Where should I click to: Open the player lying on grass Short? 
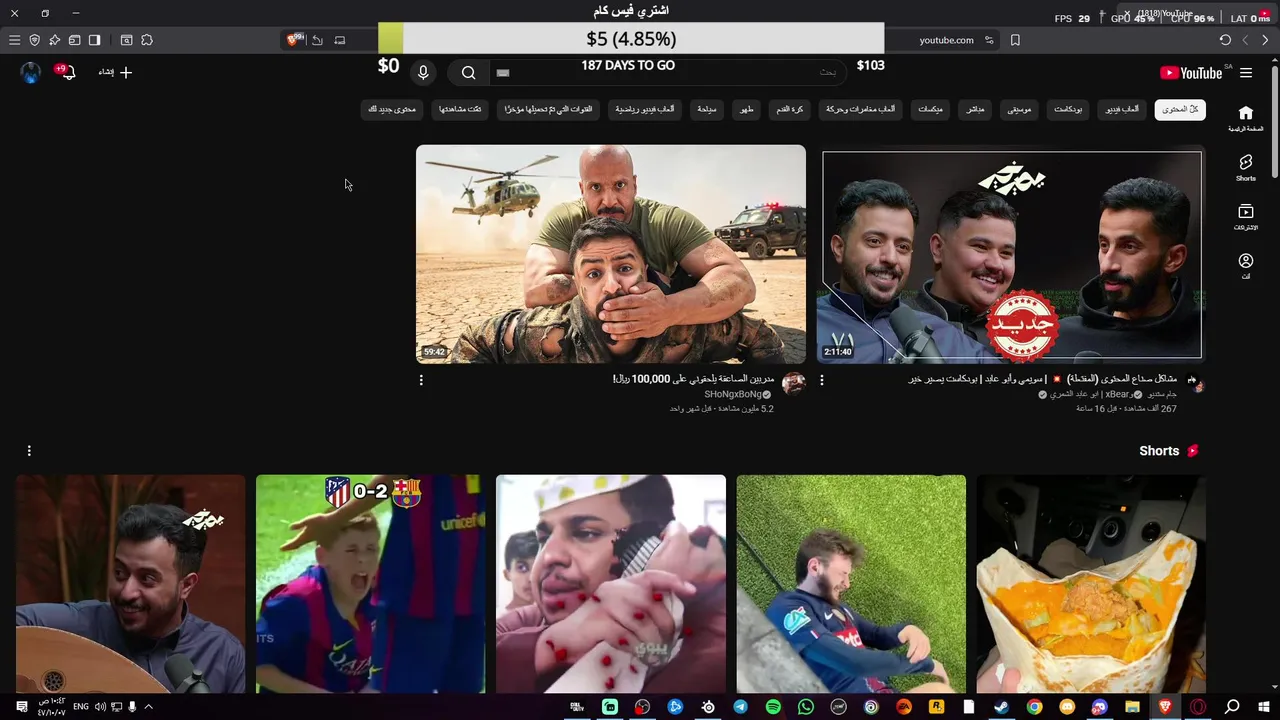851,584
